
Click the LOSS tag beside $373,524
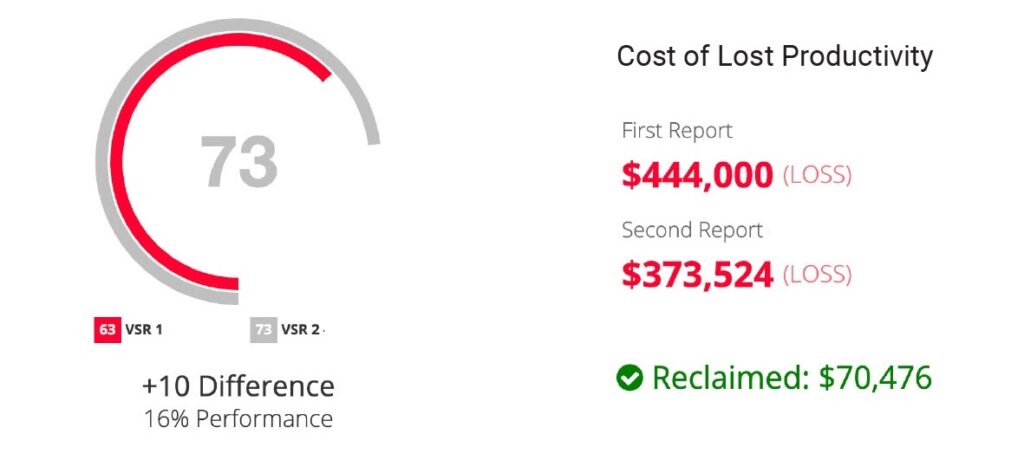[x=817, y=274]
